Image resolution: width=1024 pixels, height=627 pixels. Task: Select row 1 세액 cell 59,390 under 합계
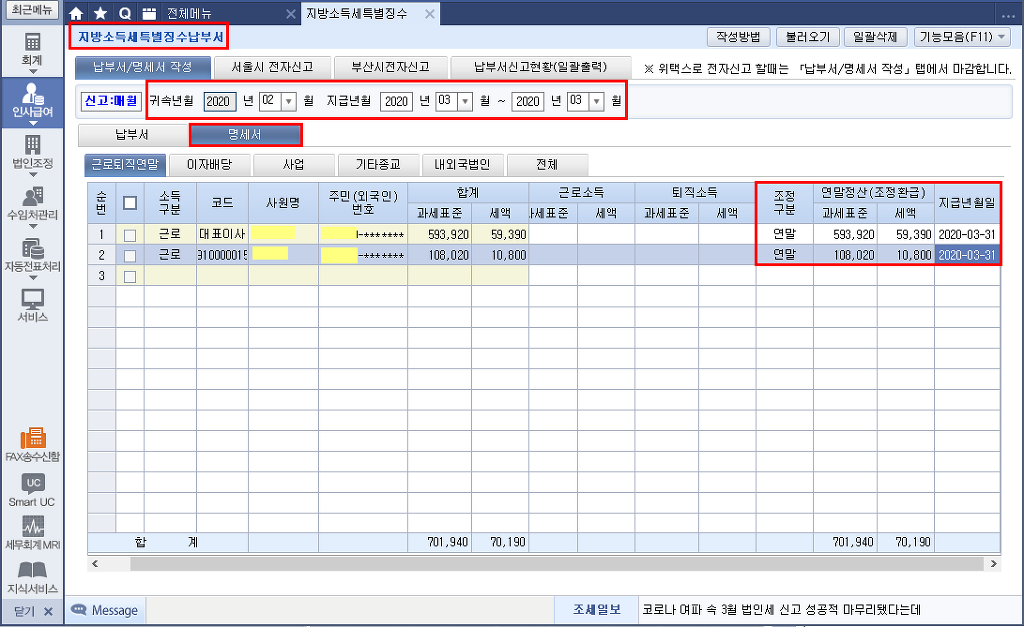[x=500, y=234]
